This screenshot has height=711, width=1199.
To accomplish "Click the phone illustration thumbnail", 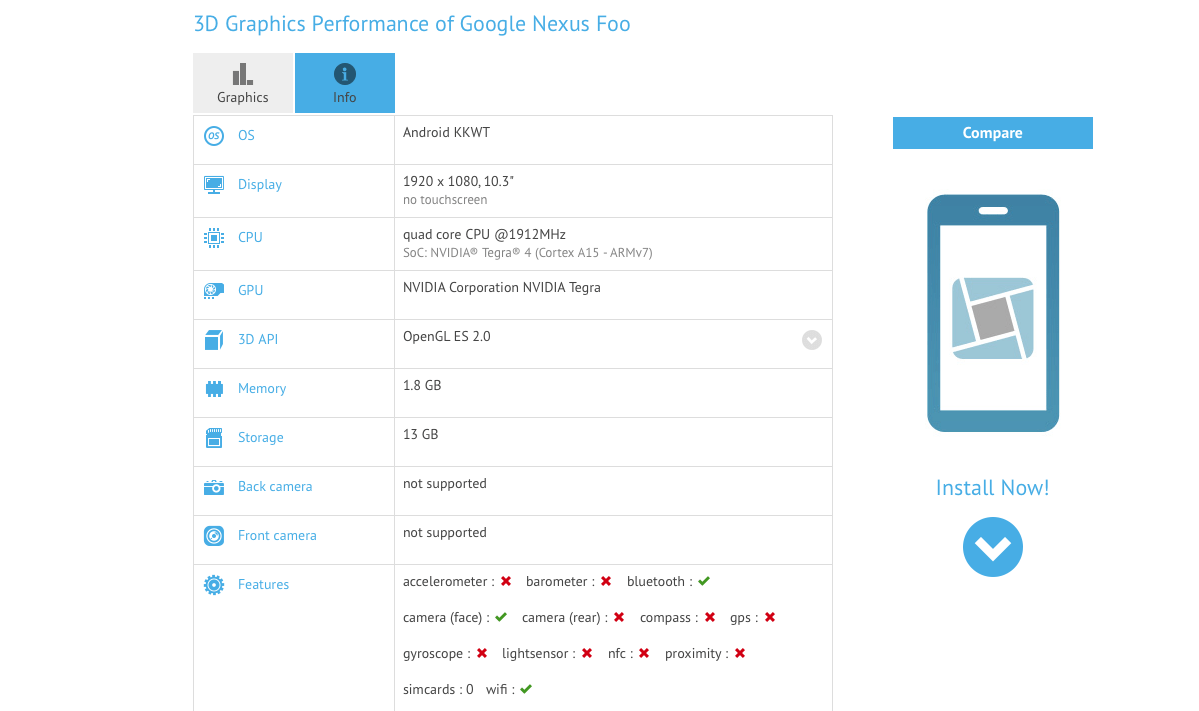I will pos(992,313).
